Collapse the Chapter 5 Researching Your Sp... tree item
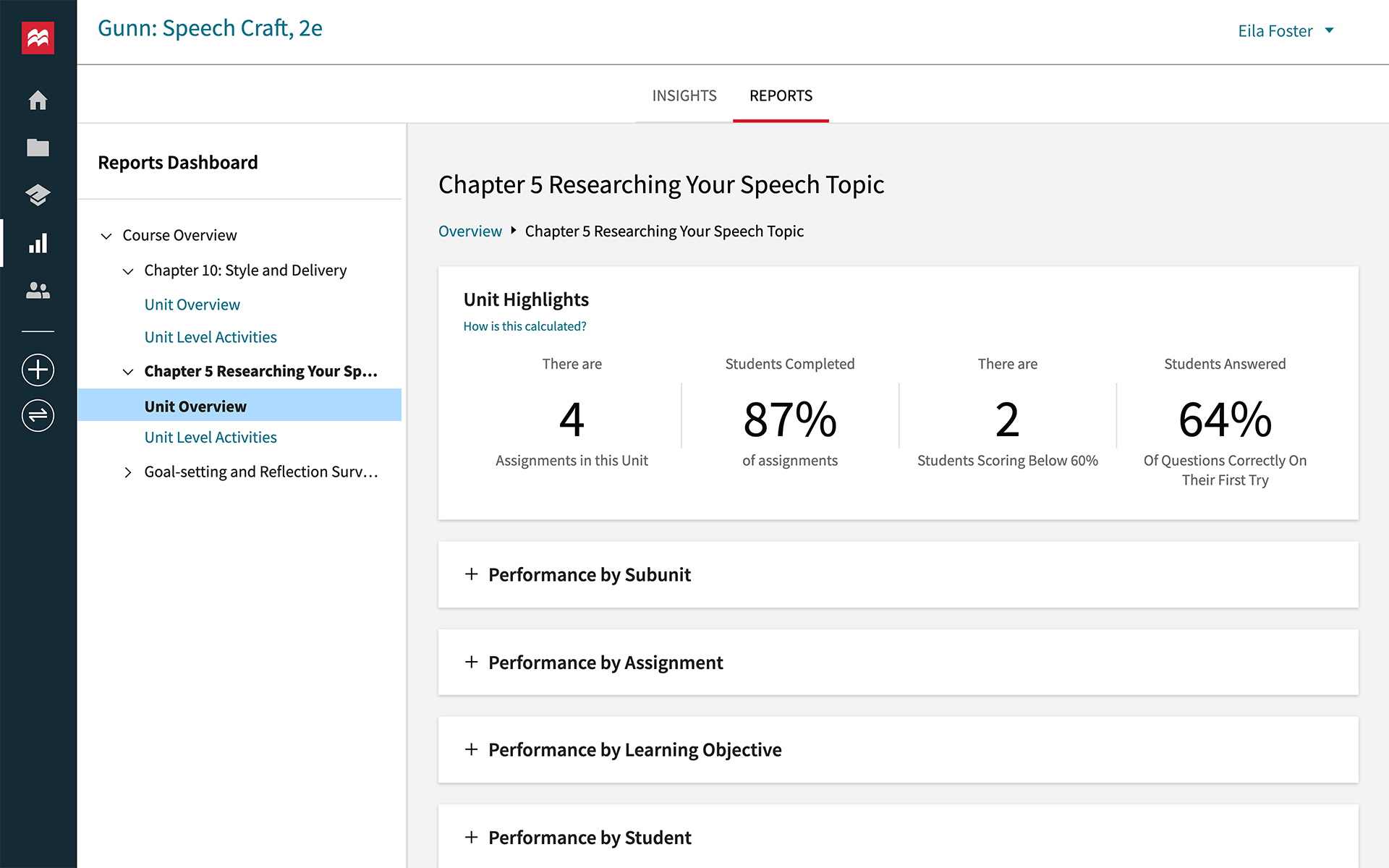 point(128,371)
